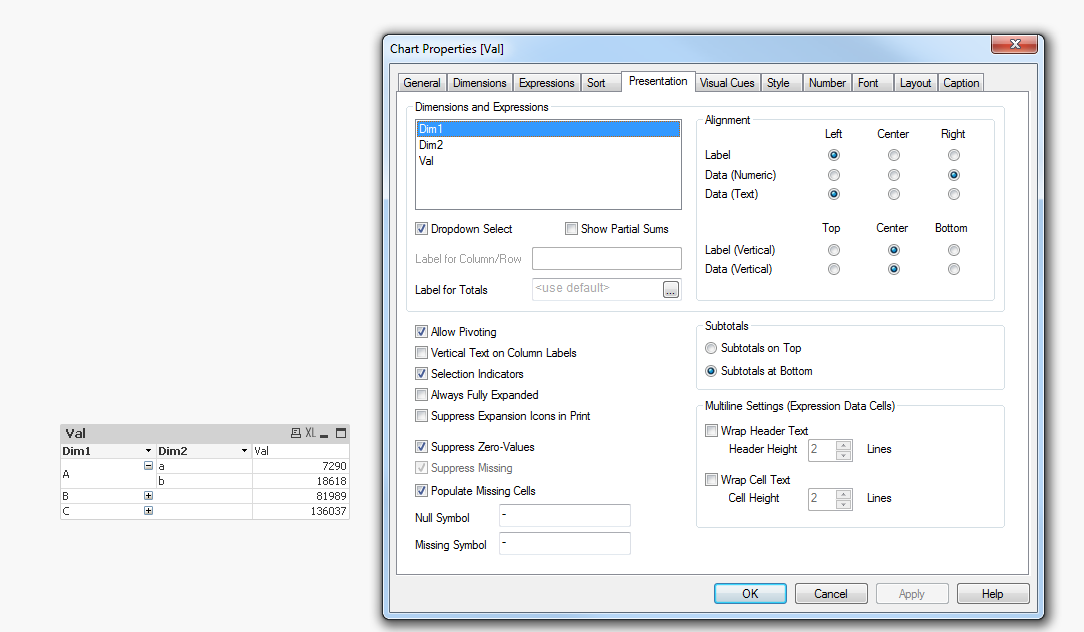Select the Subtotals on Top radio button

(711, 348)
